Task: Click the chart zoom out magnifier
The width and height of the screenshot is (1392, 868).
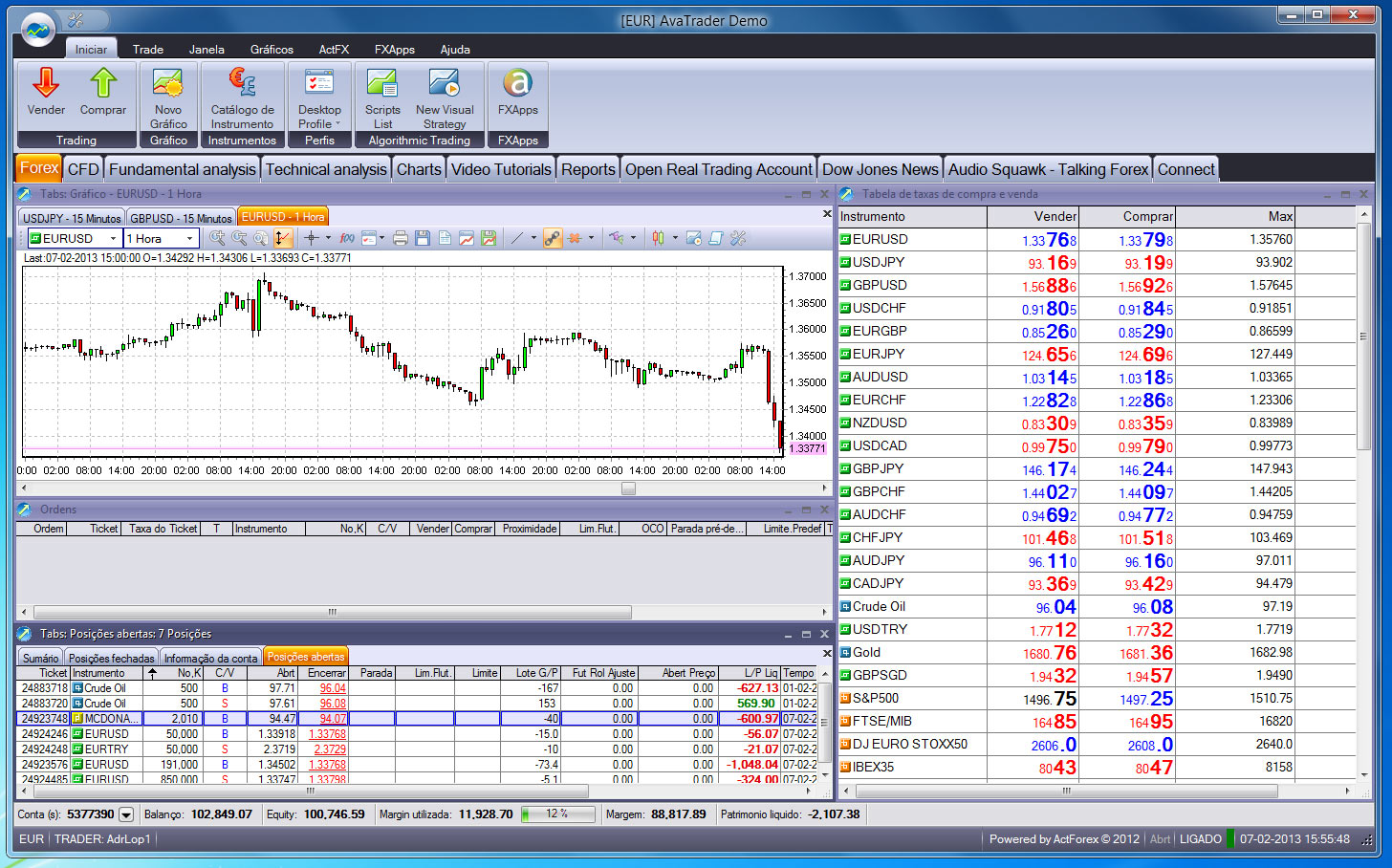Action: click(x=239, y=238)
